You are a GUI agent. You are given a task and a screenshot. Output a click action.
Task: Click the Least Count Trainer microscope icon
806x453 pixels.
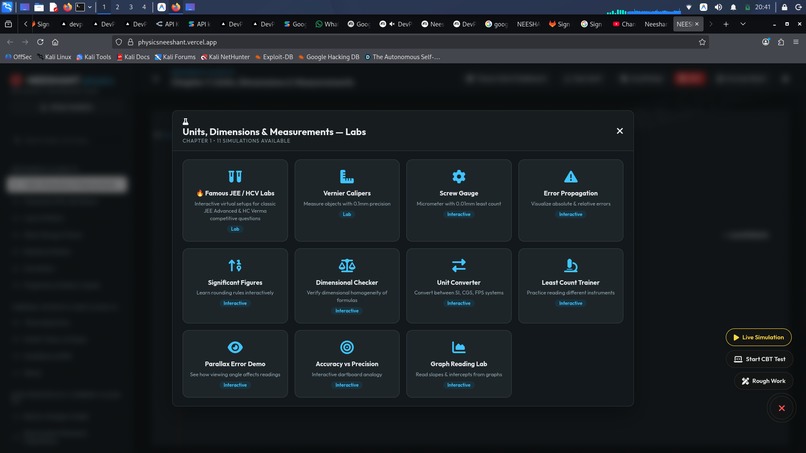(571, 265)
